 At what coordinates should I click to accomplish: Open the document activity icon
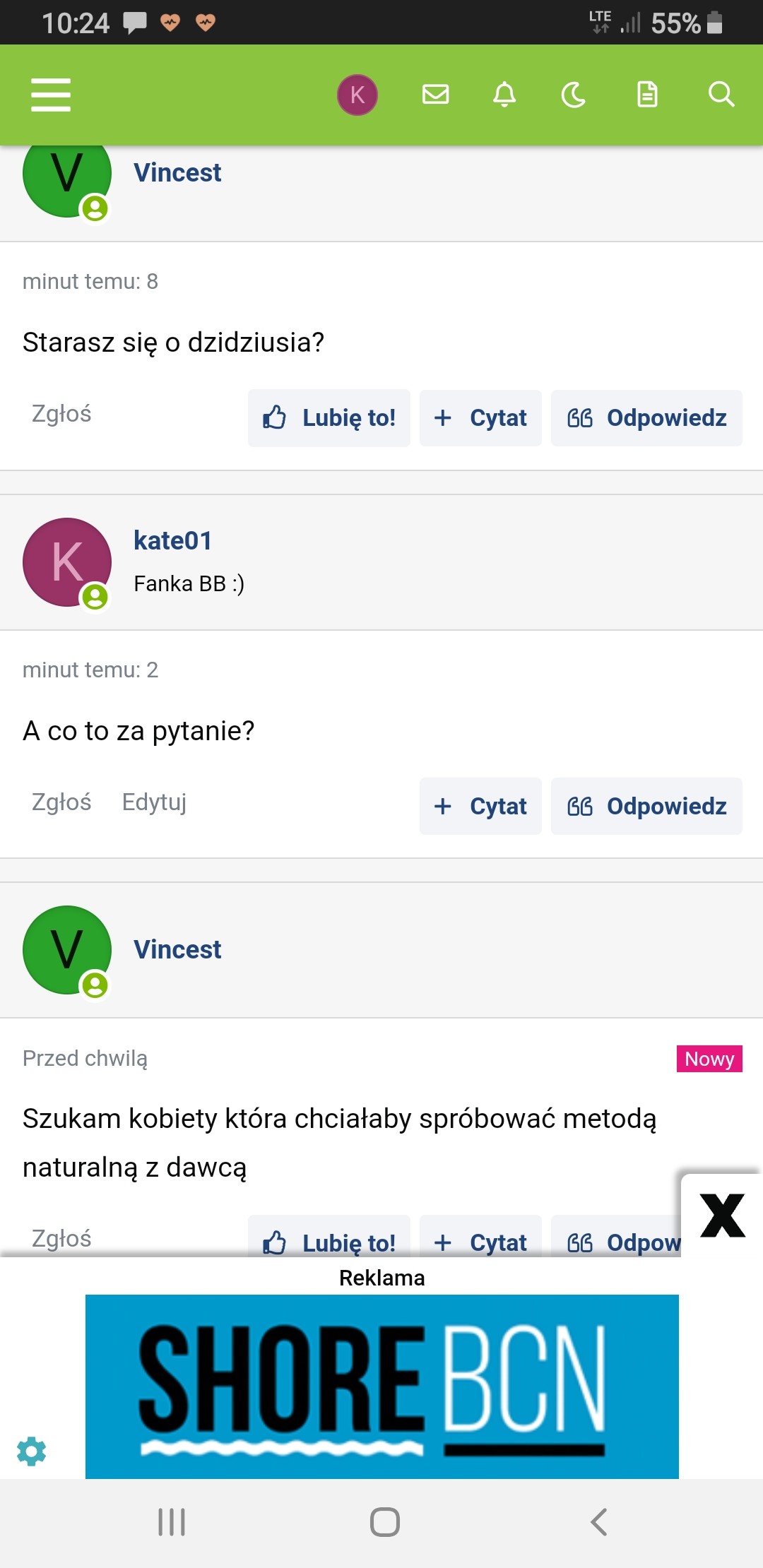click(647, 95)
